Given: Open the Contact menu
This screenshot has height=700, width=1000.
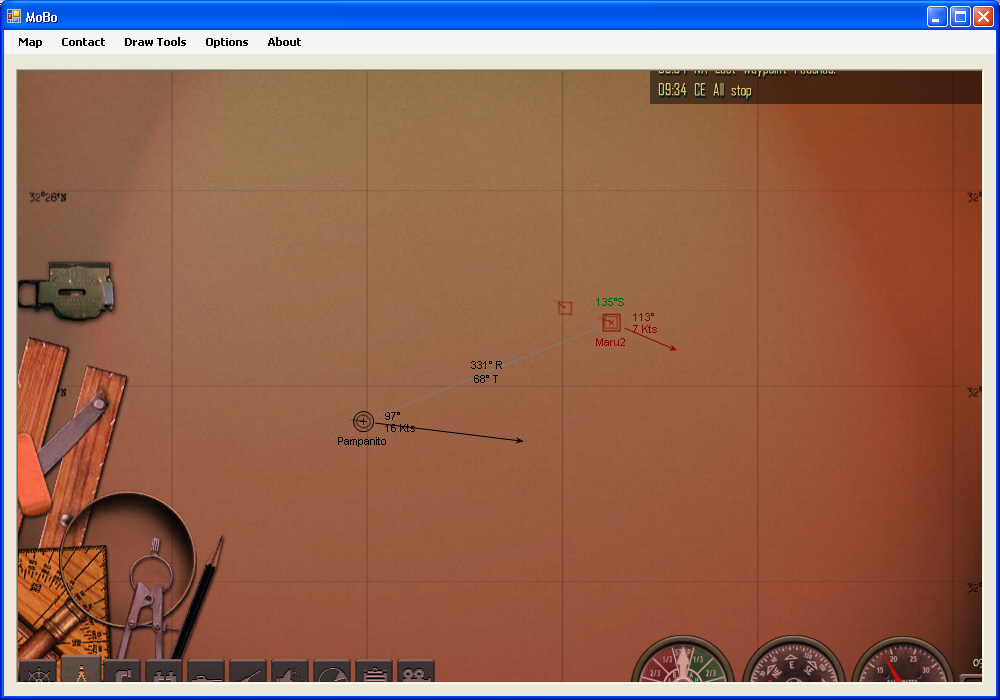Looking at the screenshot, I should (x=83, y=42).
